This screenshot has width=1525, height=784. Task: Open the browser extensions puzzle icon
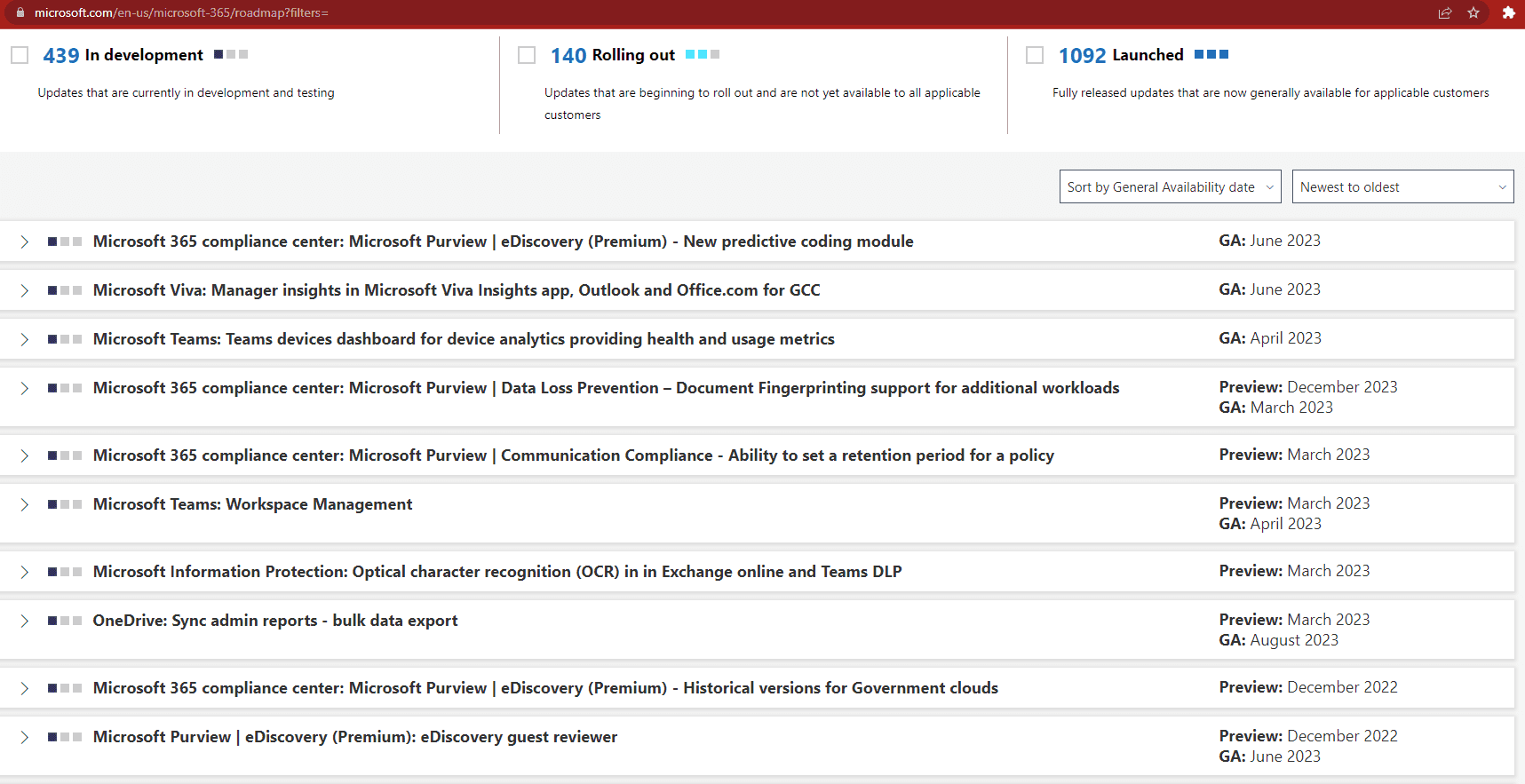[x=1508, y=12]
